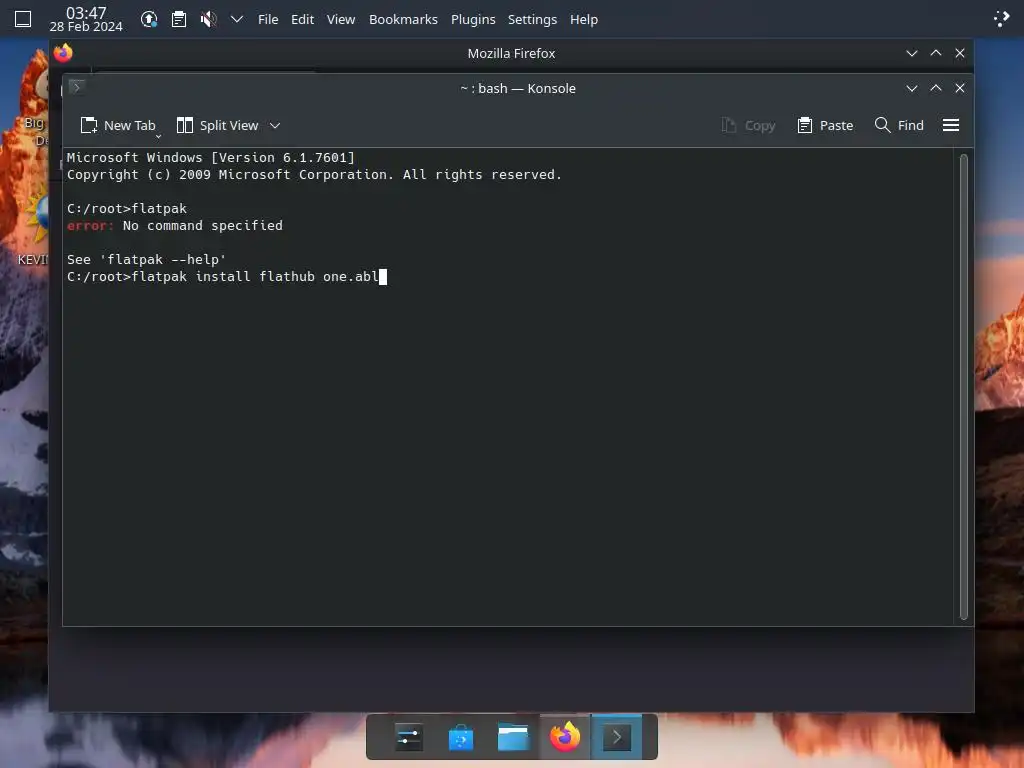Click the Konsole icon in the dock

click(x=616, y=737)
